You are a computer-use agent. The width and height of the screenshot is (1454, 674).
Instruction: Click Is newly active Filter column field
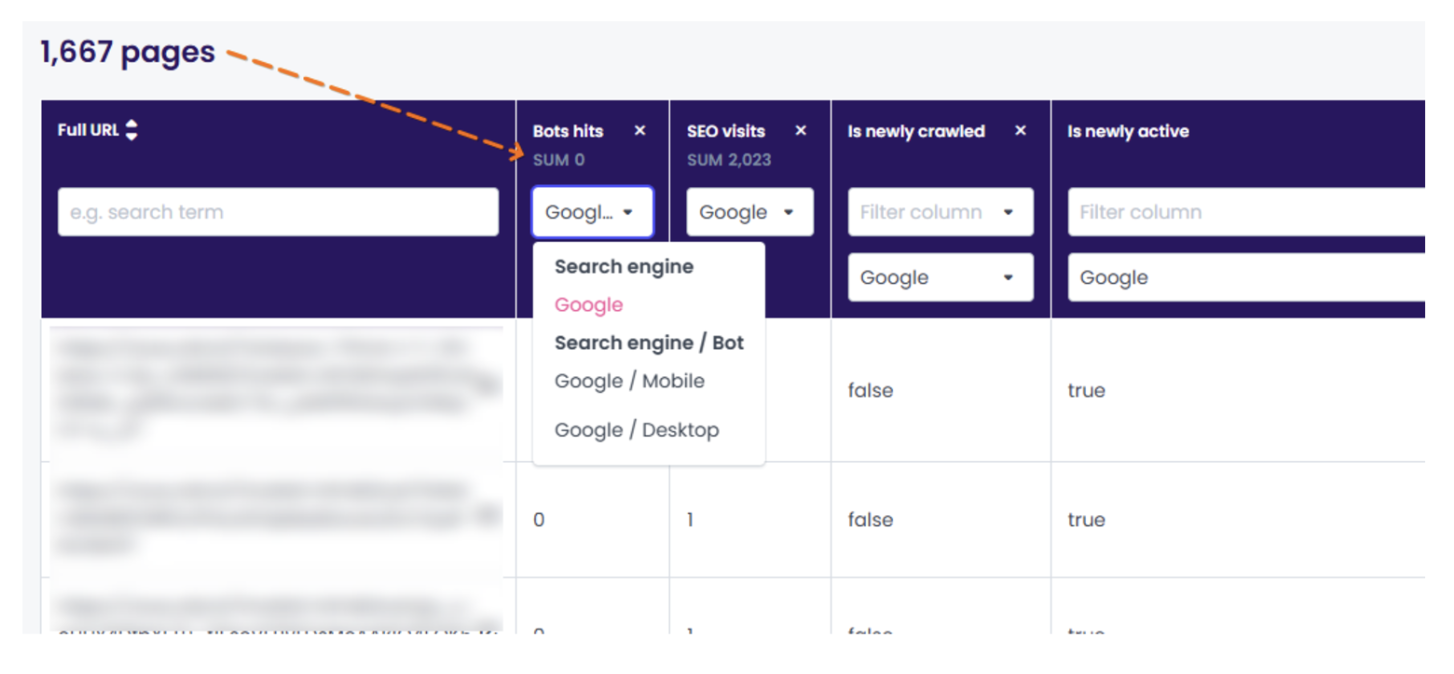tap(1247, 212)
